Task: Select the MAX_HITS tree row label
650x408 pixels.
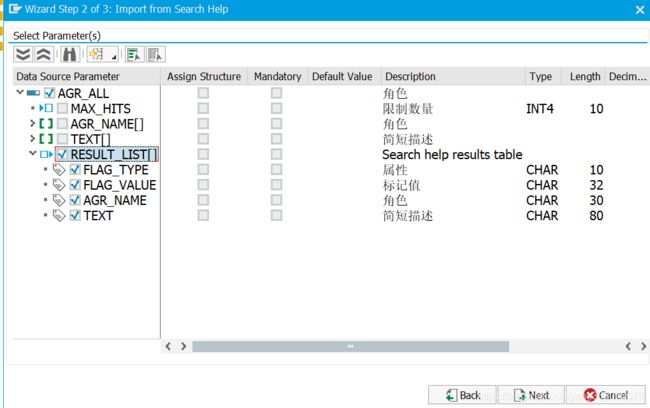Action: 100,108
